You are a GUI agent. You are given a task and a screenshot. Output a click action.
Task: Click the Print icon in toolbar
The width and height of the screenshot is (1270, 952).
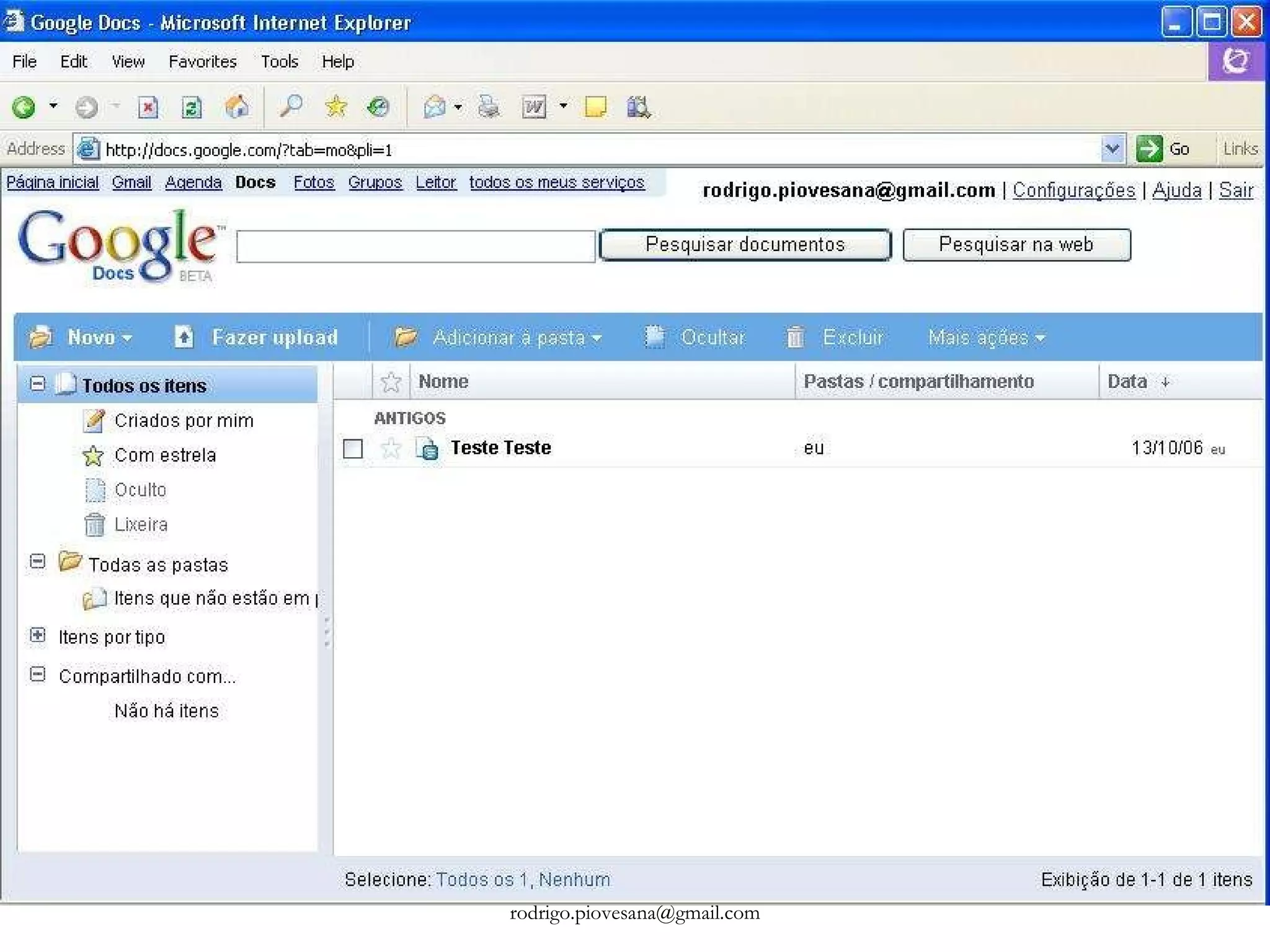pos(489,107)
